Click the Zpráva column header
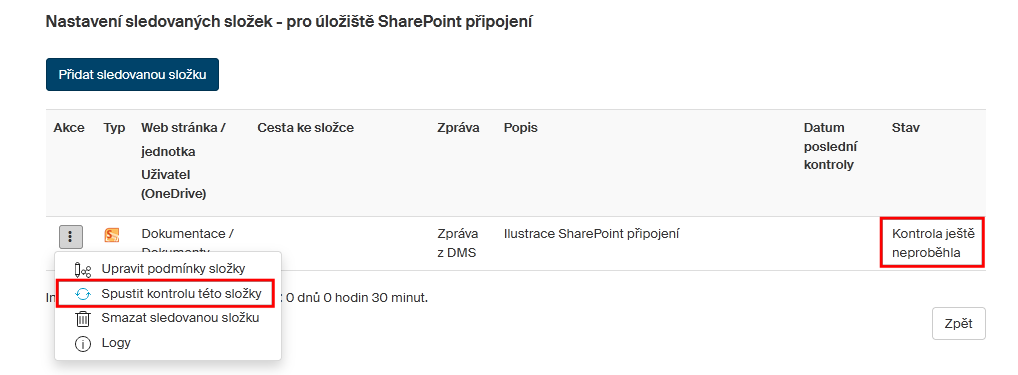The width and height of the screenshot is (1018, 375). tap(458, 128)
